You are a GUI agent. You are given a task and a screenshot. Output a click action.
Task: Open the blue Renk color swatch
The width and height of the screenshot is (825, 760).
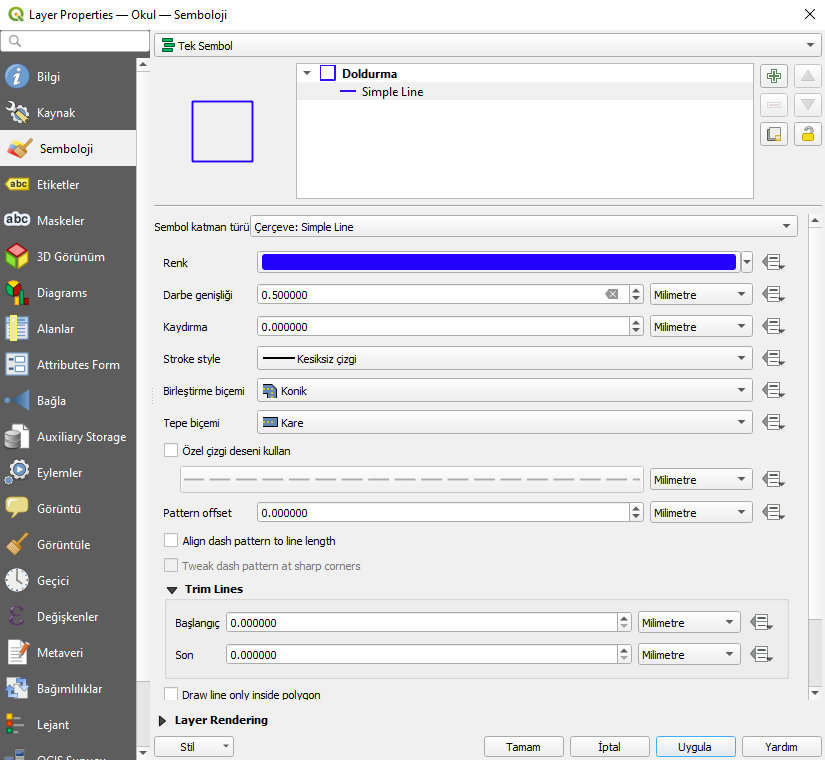tap(498, 262)
